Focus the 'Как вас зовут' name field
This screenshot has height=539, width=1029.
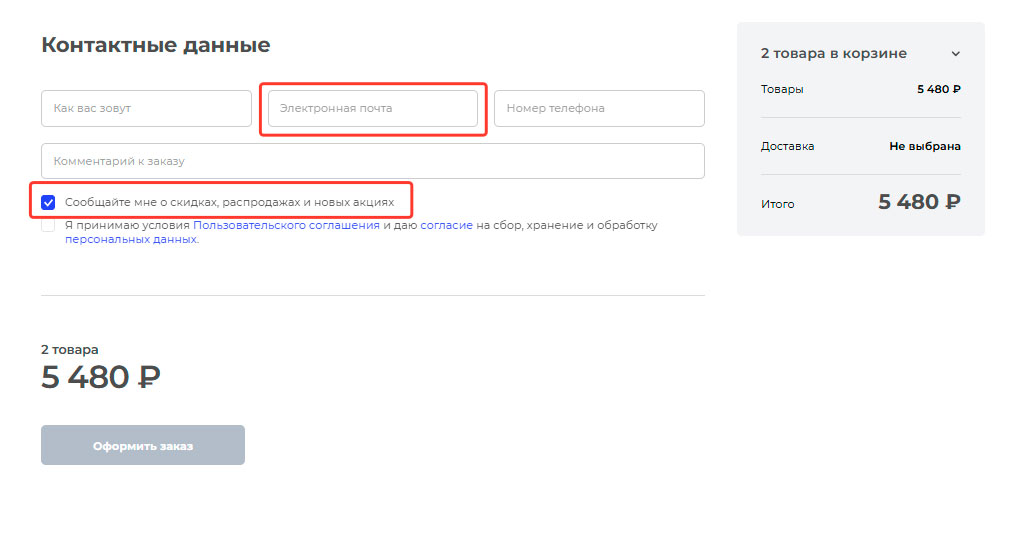point(146,108)
